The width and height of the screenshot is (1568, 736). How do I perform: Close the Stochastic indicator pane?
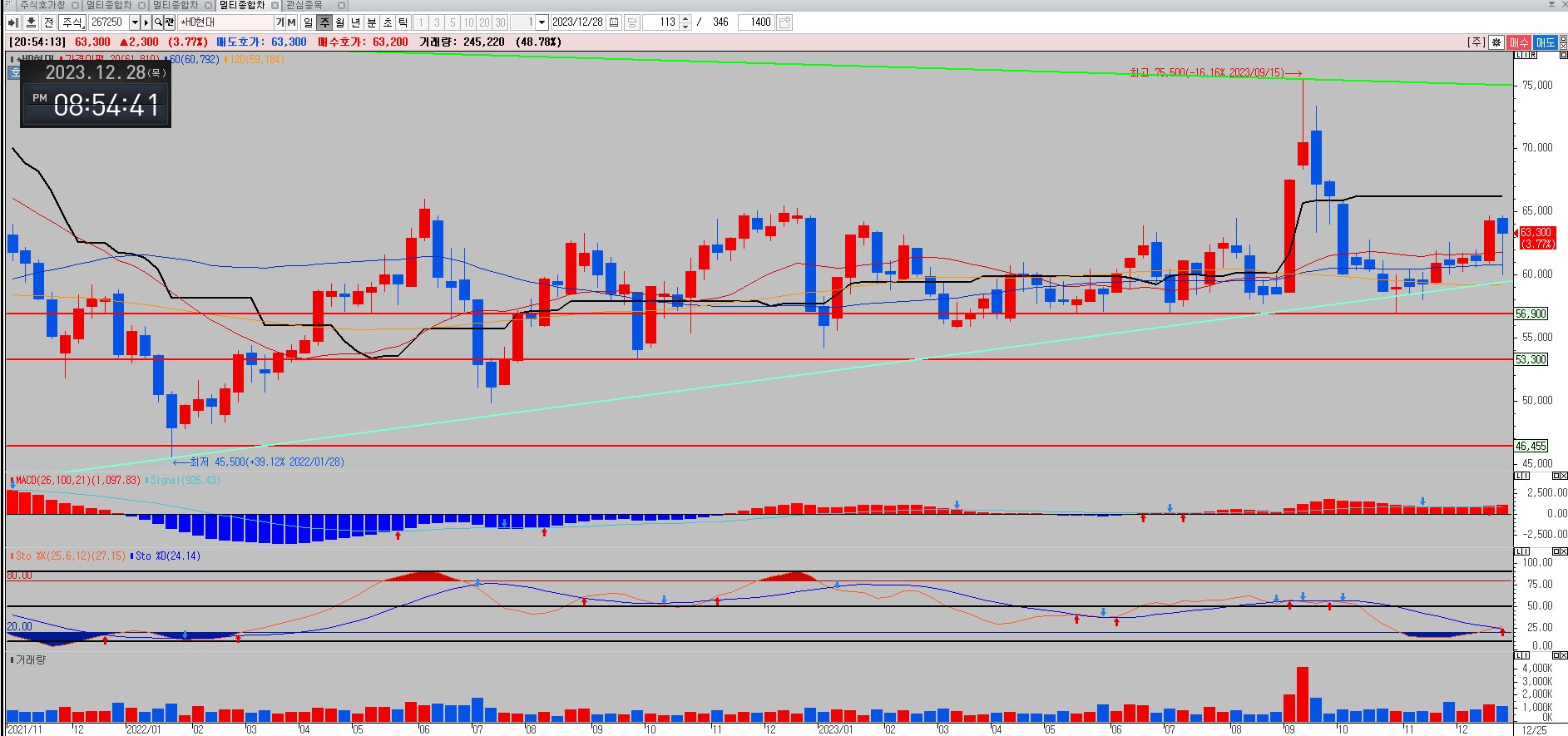pos(1564,551)
